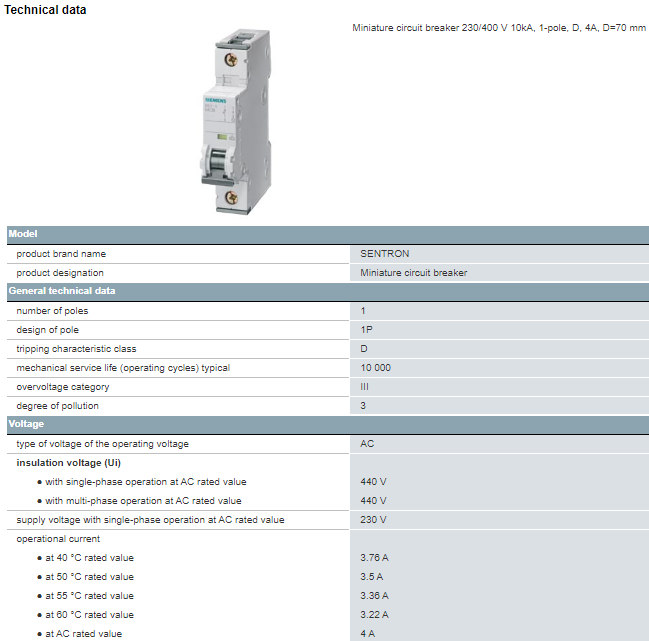Click the circuit breaker product image
Screen dimensions: 649x641
click(x=237, y=122)
